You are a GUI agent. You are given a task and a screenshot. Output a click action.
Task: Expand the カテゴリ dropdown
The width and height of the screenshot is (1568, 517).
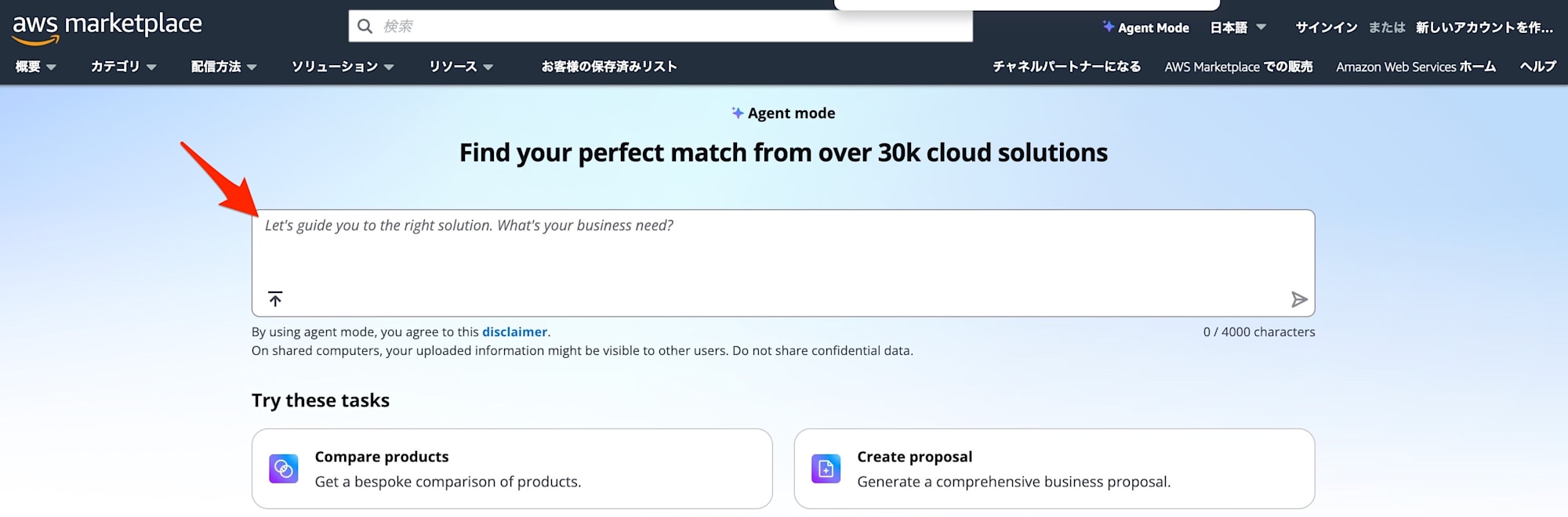tap(123, 67)
